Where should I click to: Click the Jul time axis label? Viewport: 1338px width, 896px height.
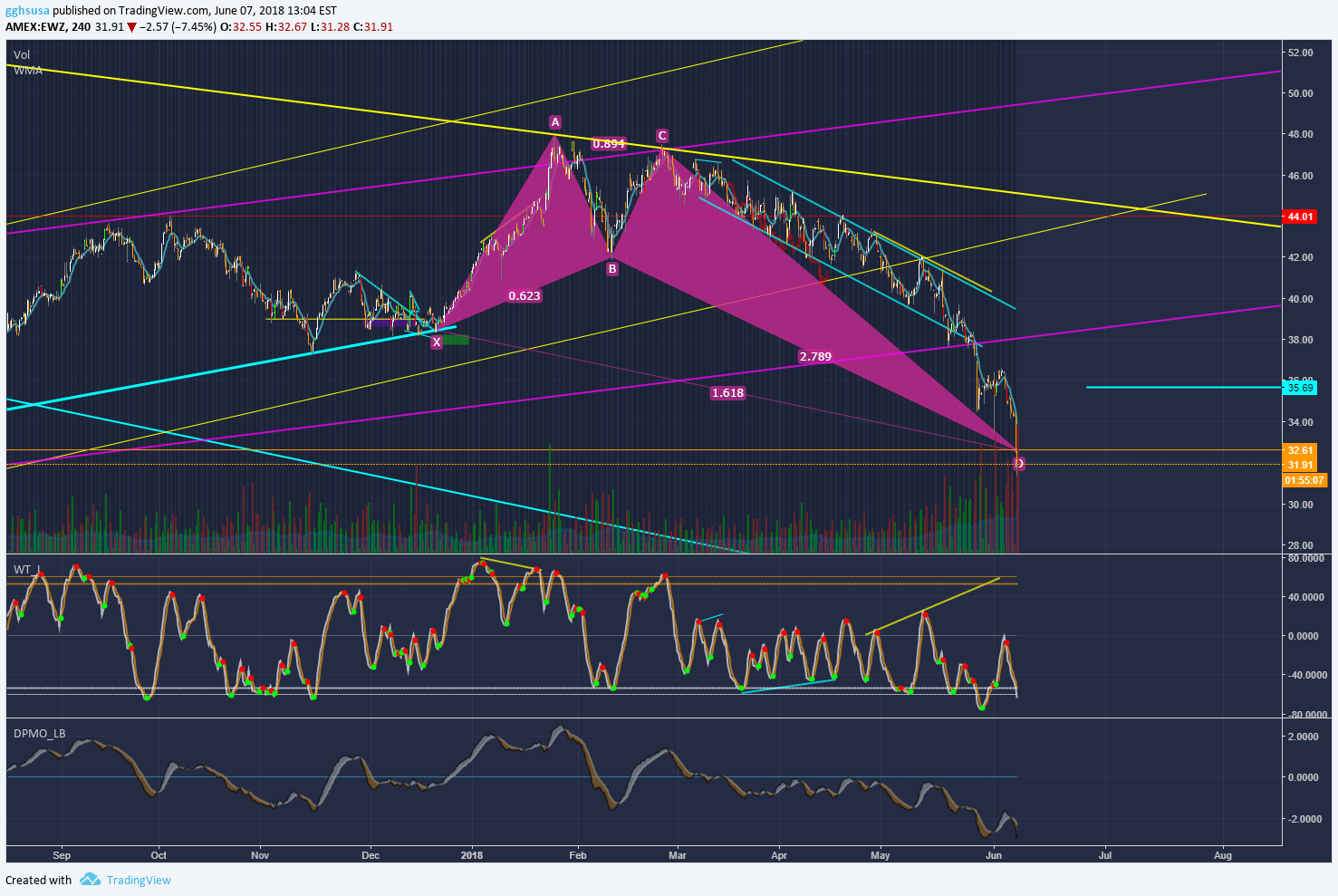[1105, 854]
